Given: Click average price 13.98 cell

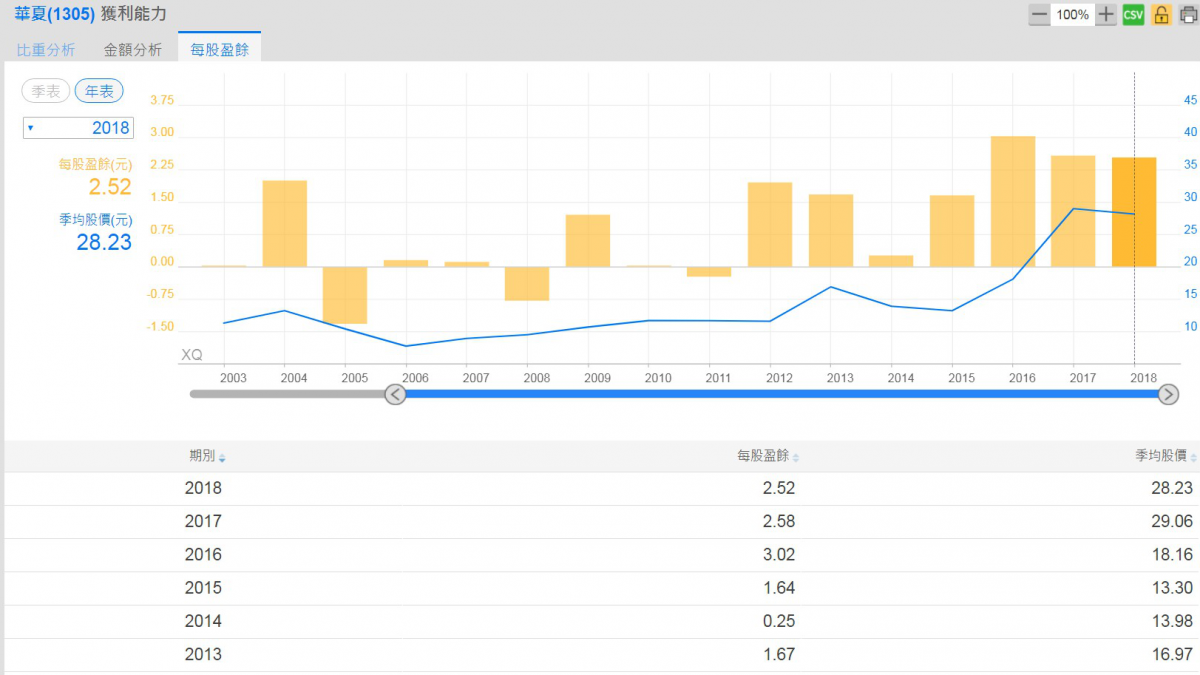Looking at the screenshot, I should [x=1172, y=621].
